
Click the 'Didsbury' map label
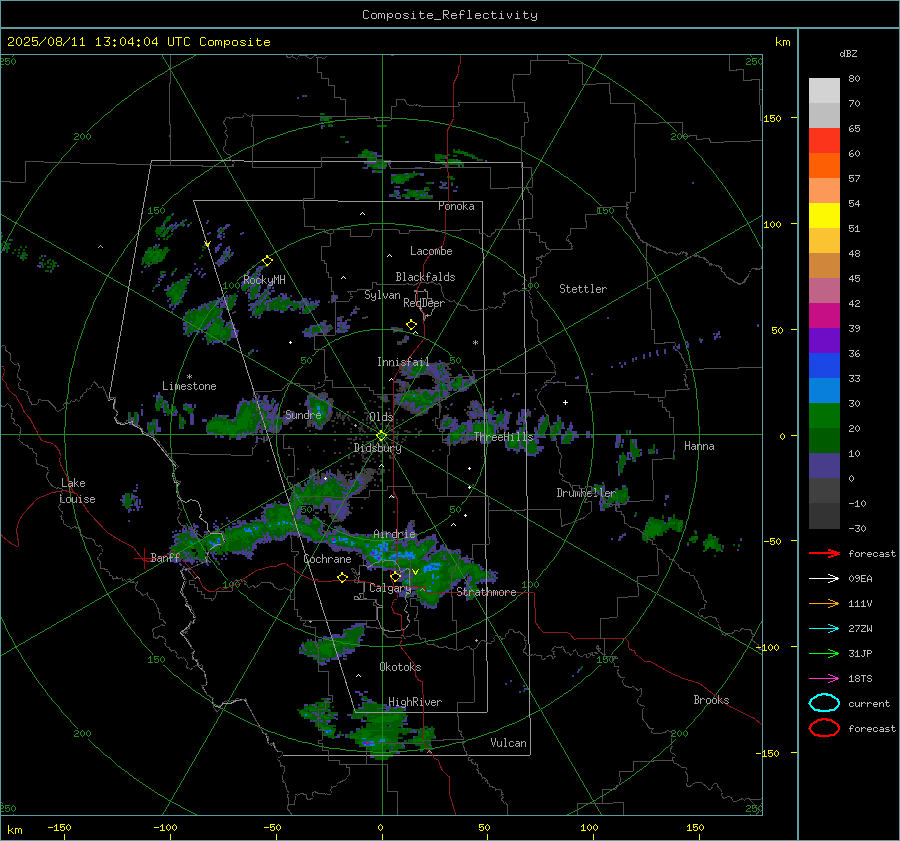click(x=377, y=448)
